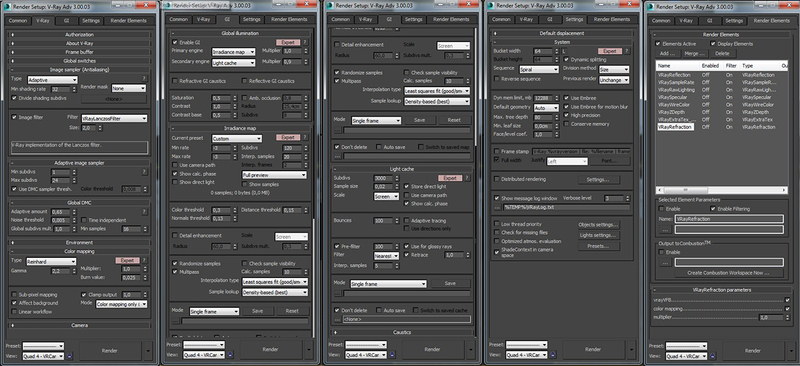Click Min shading rate spinner arrows
The width and height of the screenshot is (800, 366).
[74, 89]
